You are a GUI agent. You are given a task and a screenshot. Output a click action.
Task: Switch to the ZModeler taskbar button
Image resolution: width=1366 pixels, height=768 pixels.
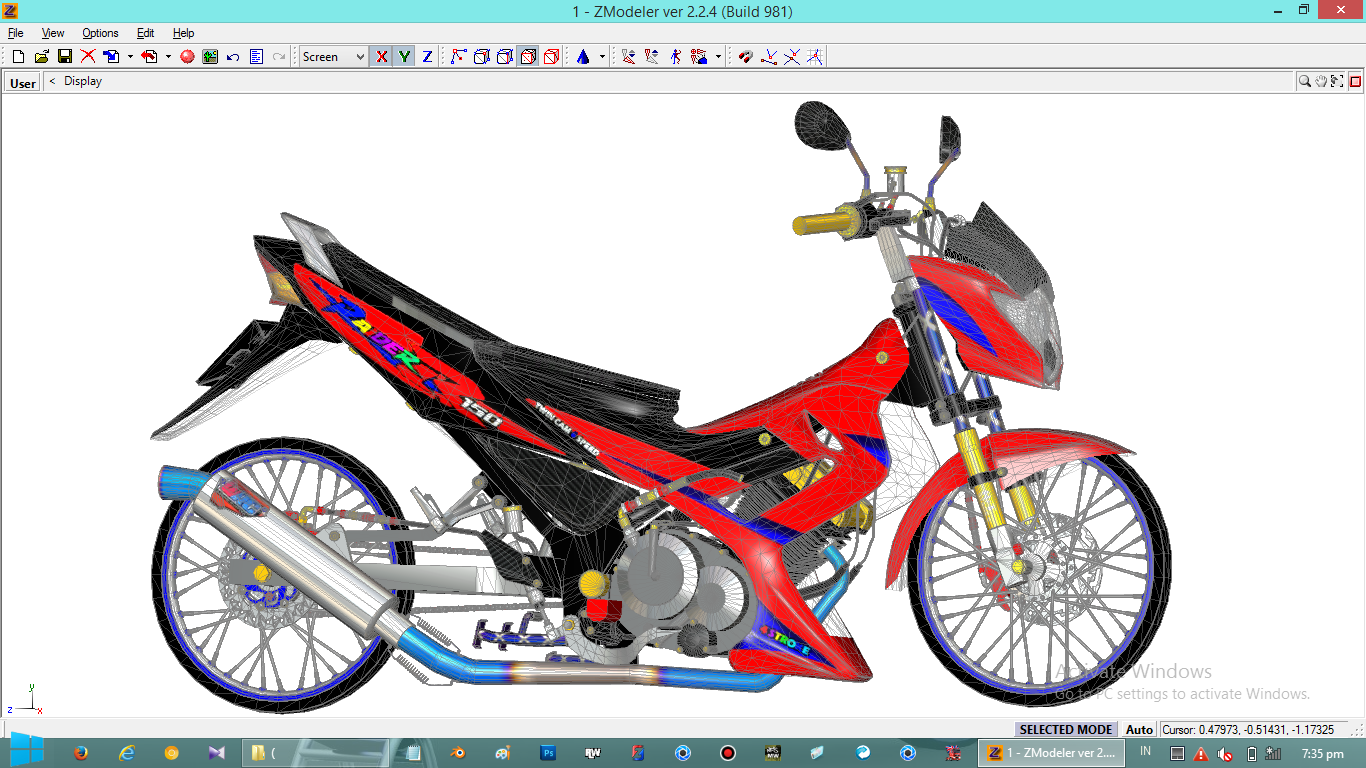[1052, 753]
